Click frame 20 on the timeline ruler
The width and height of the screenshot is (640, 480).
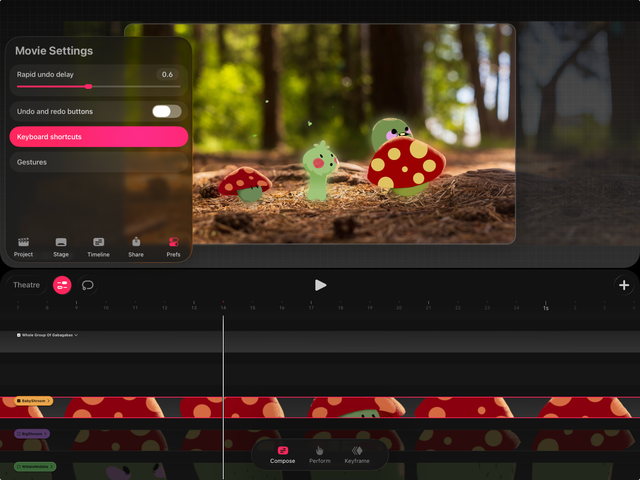pos(399,306)
